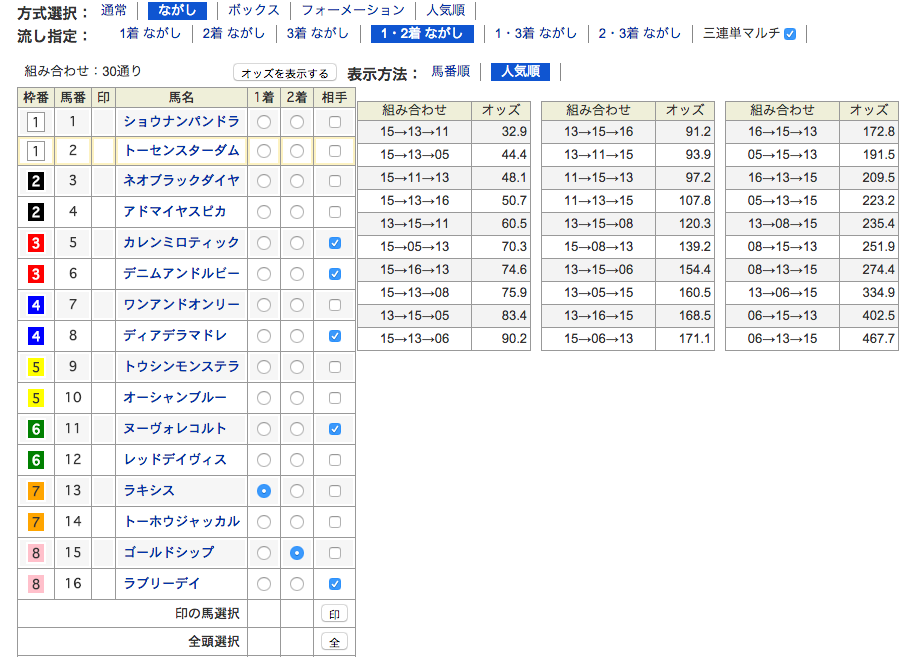The image size is (914, 657).
Task: Select 2着 radio for アドマイヤスピカ
Action: click(x=297, y=212)
